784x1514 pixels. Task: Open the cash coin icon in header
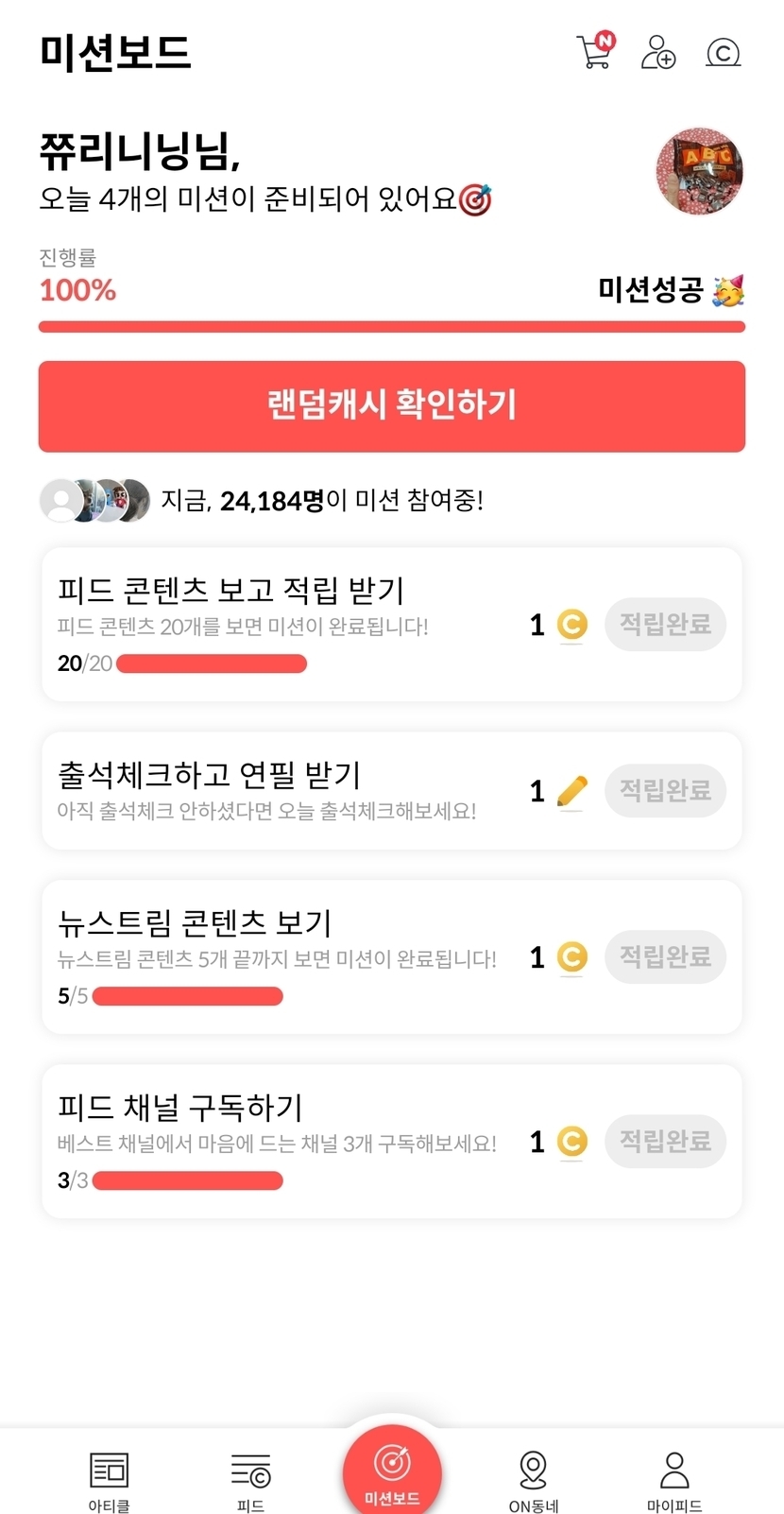pyautogui.click(x=724, y=53)
